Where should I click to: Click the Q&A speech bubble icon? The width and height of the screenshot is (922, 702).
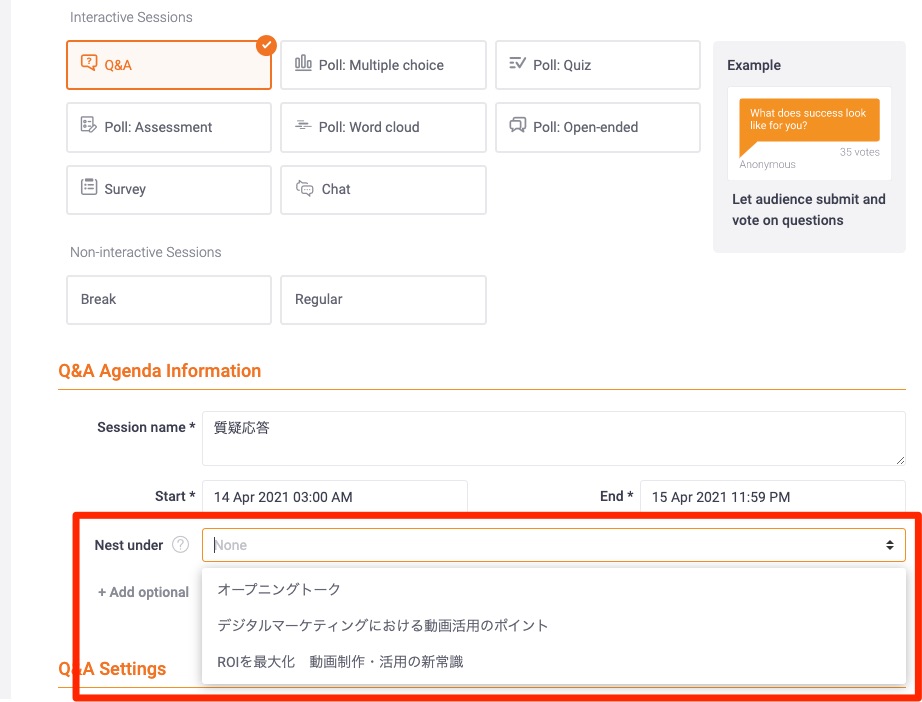[88, 65]
